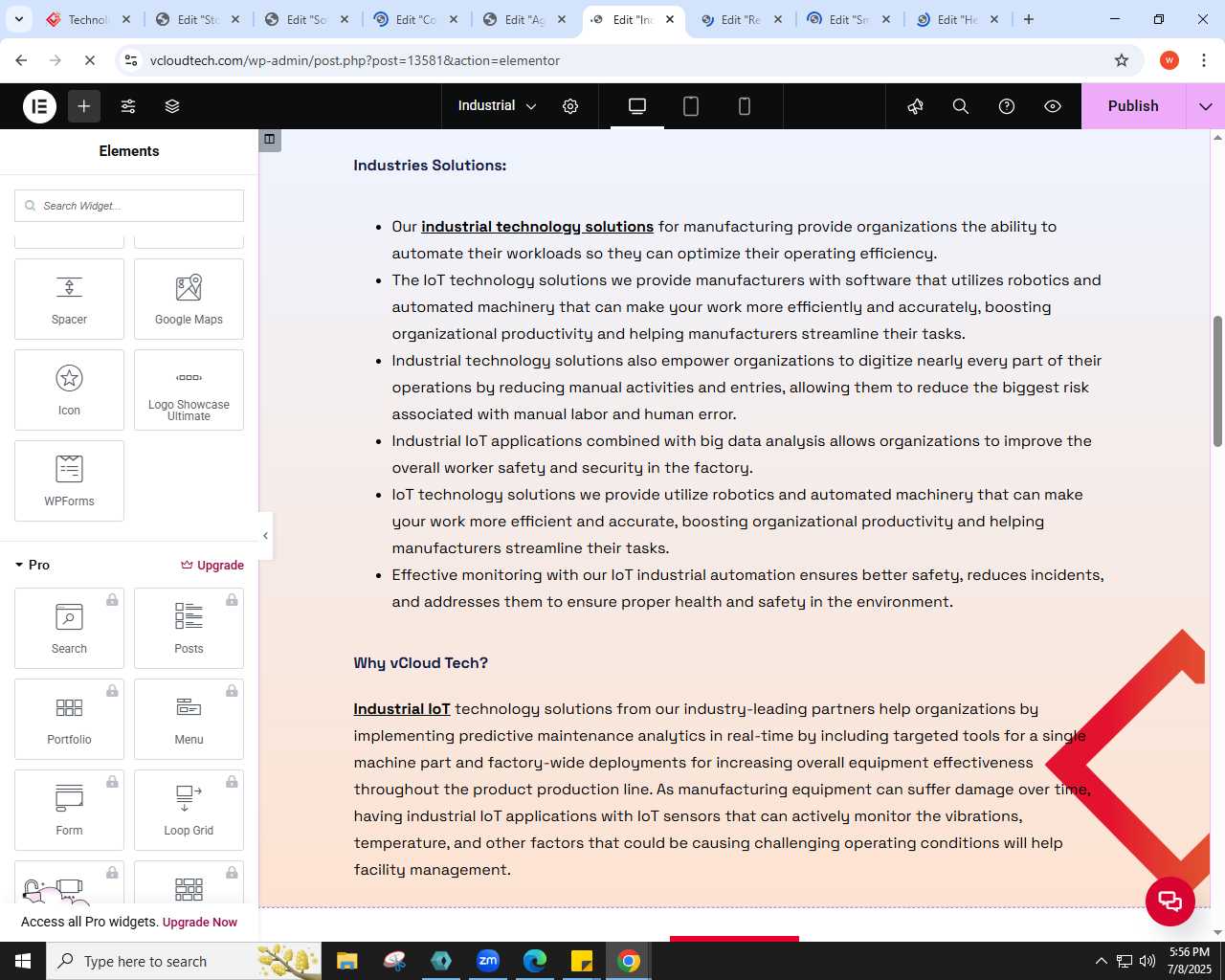Close the Edit "In active tab
The height and width of the screenshot is (980, 1225).
670,19
